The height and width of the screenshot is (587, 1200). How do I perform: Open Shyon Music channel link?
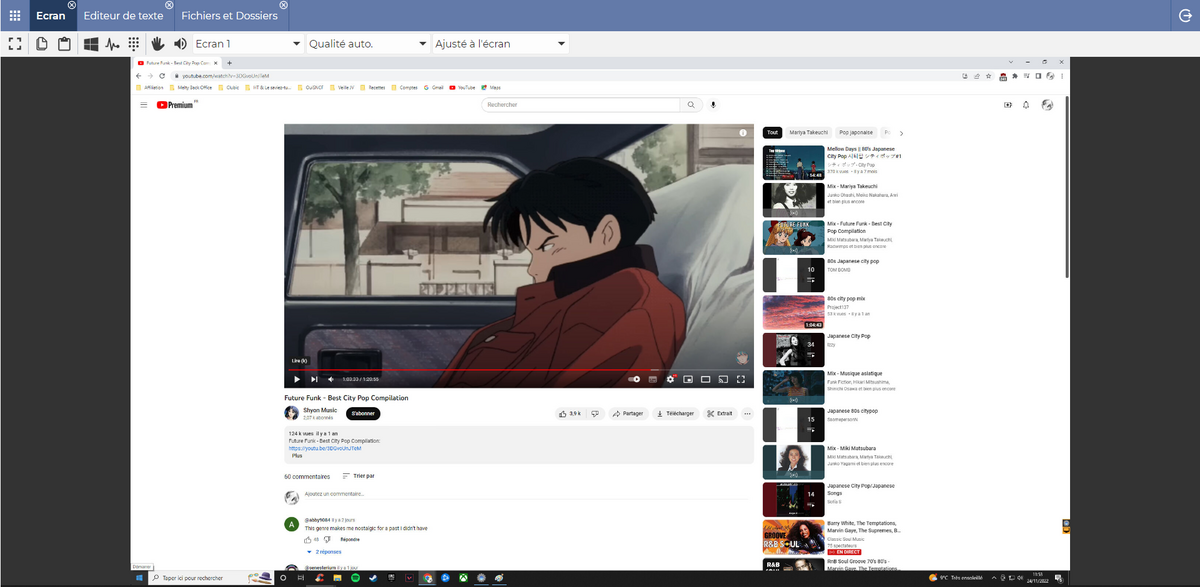319,410
